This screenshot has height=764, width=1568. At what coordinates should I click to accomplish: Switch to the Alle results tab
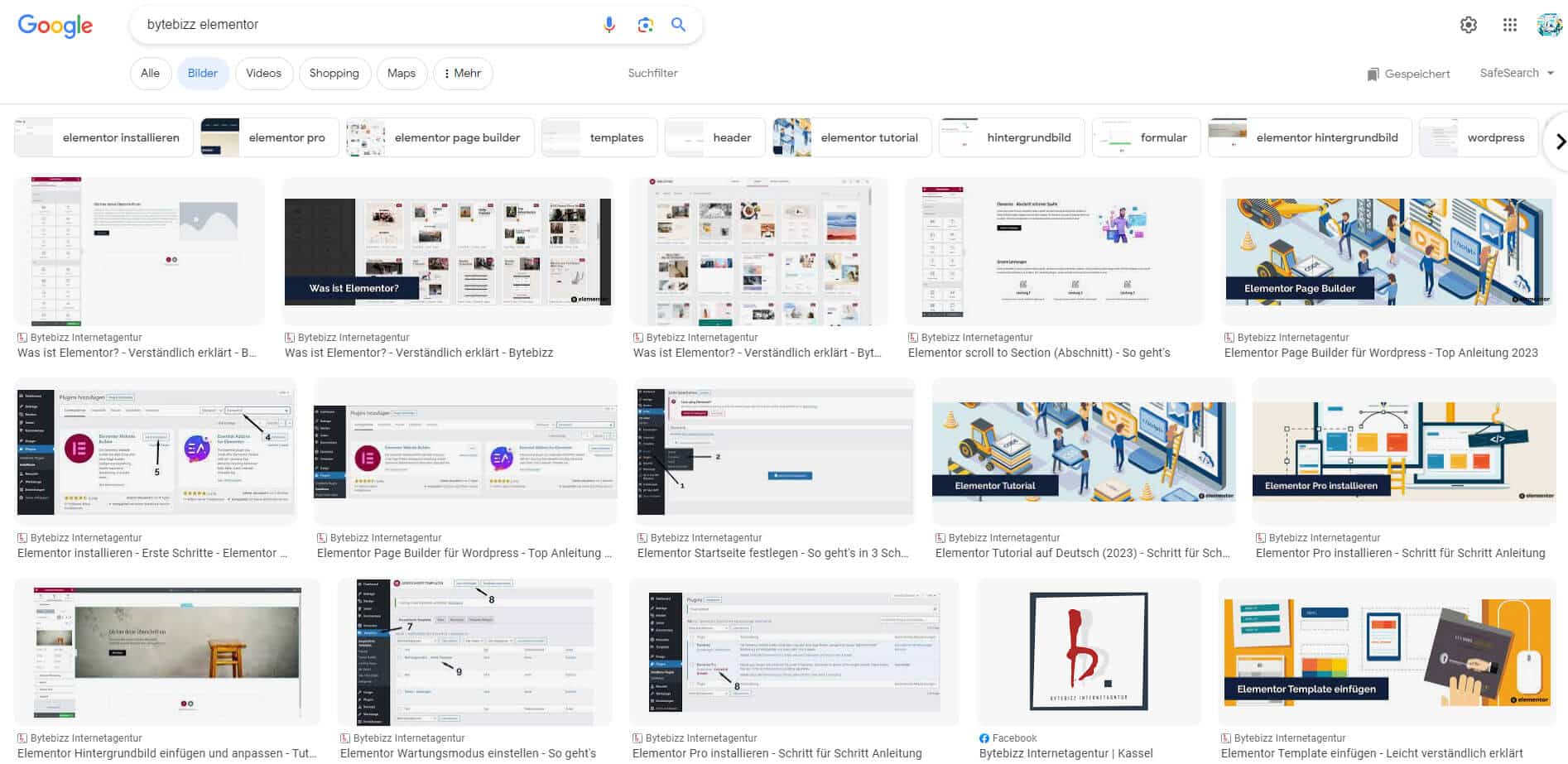pos(150,73)
